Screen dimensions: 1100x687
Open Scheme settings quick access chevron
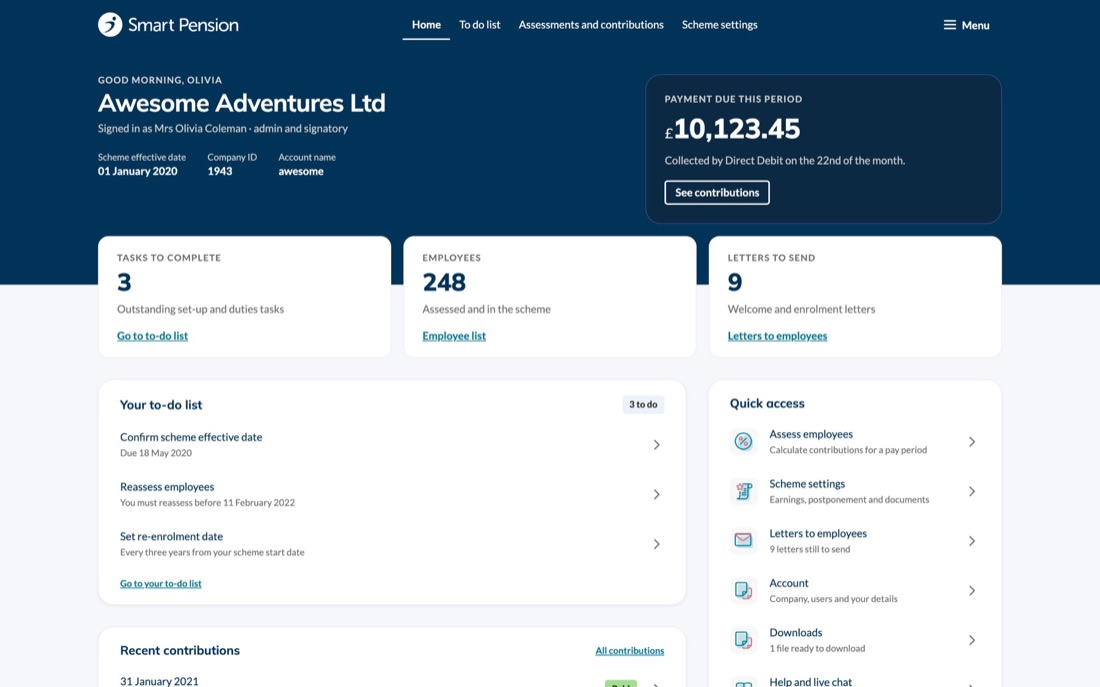(972, 491)
